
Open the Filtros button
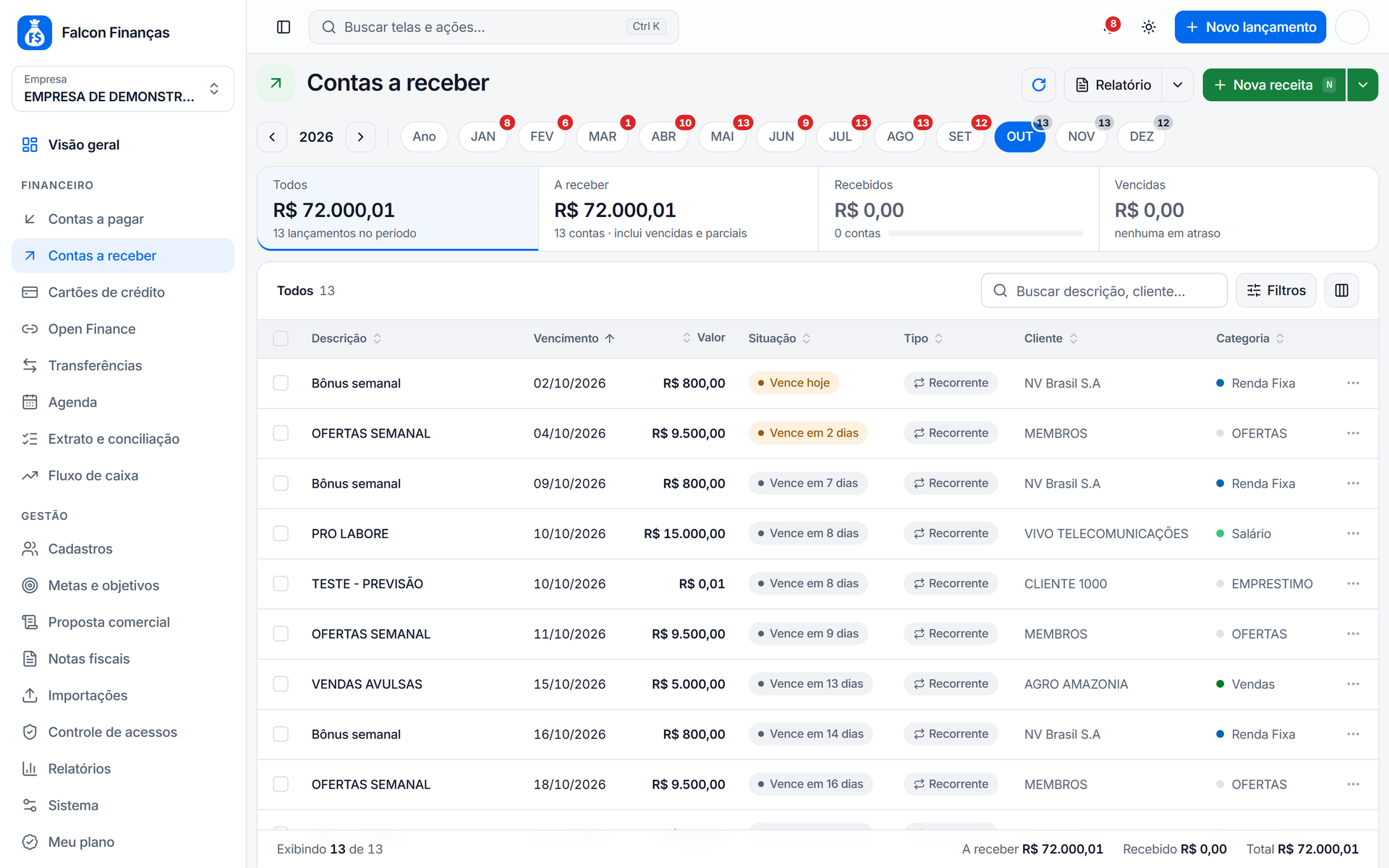coord(1276,291)
